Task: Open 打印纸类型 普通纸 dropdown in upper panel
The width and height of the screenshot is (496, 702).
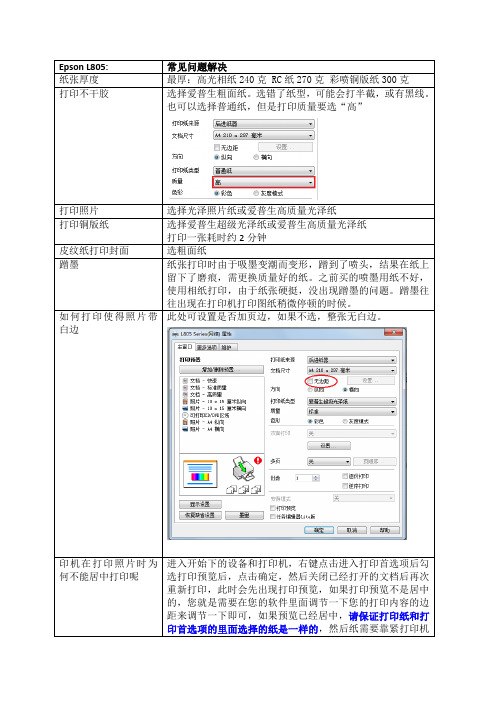Action: pos(264,171)
